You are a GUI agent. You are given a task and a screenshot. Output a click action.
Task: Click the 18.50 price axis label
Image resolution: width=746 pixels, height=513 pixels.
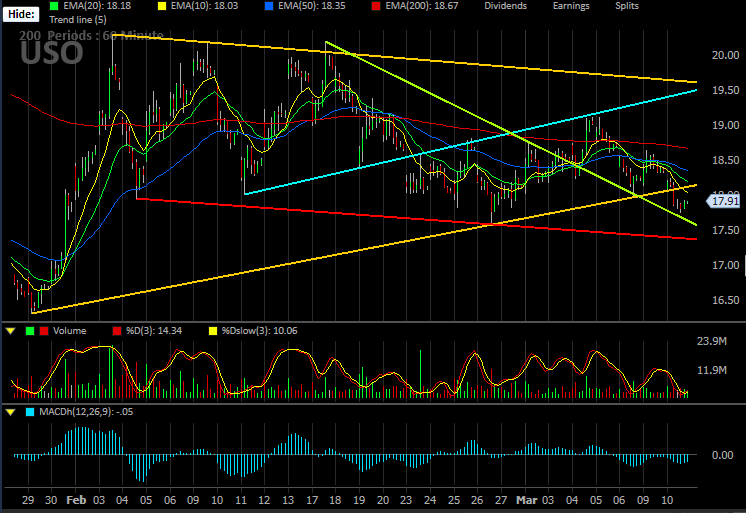pos(726,160)
